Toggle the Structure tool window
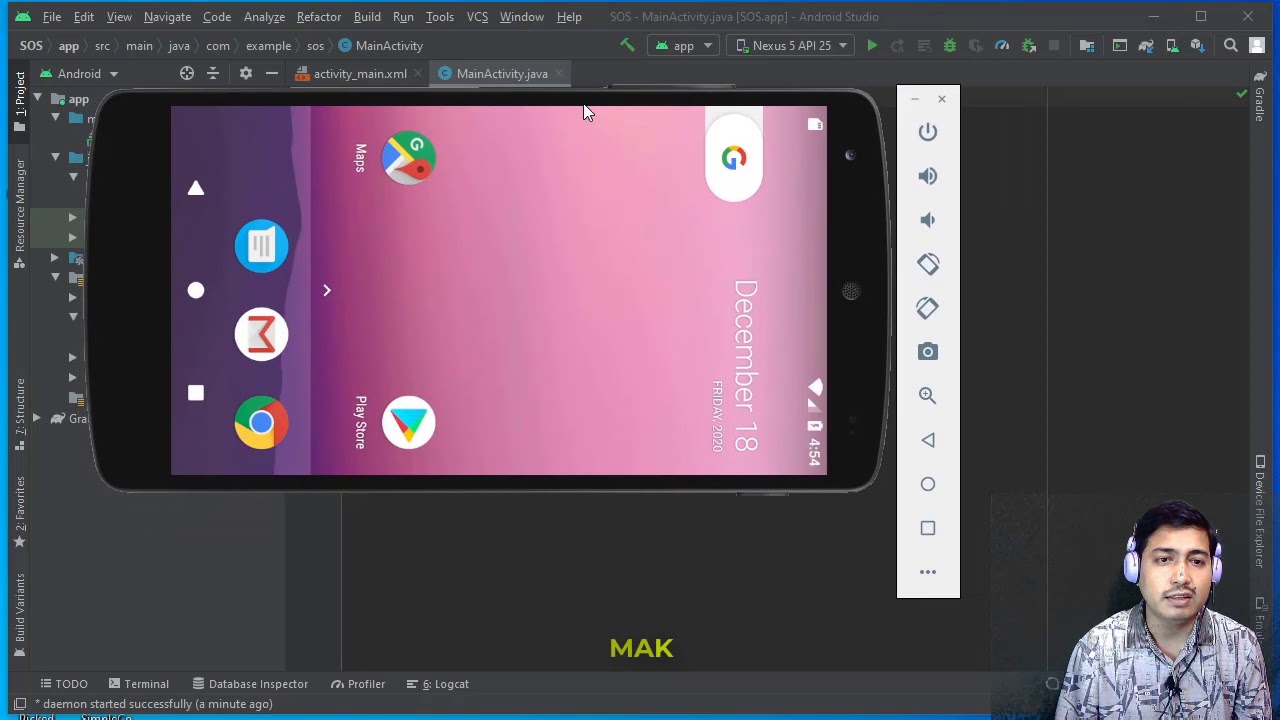The width and height of the screenshot is (1280, 720). tap(19, 412)
